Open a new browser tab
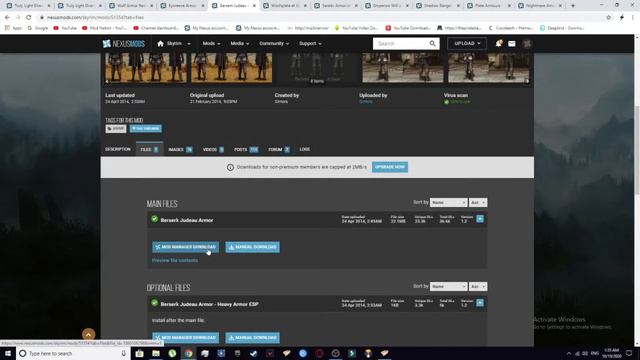This screenshot has height=360, width=640. click(x=573, y=6)
